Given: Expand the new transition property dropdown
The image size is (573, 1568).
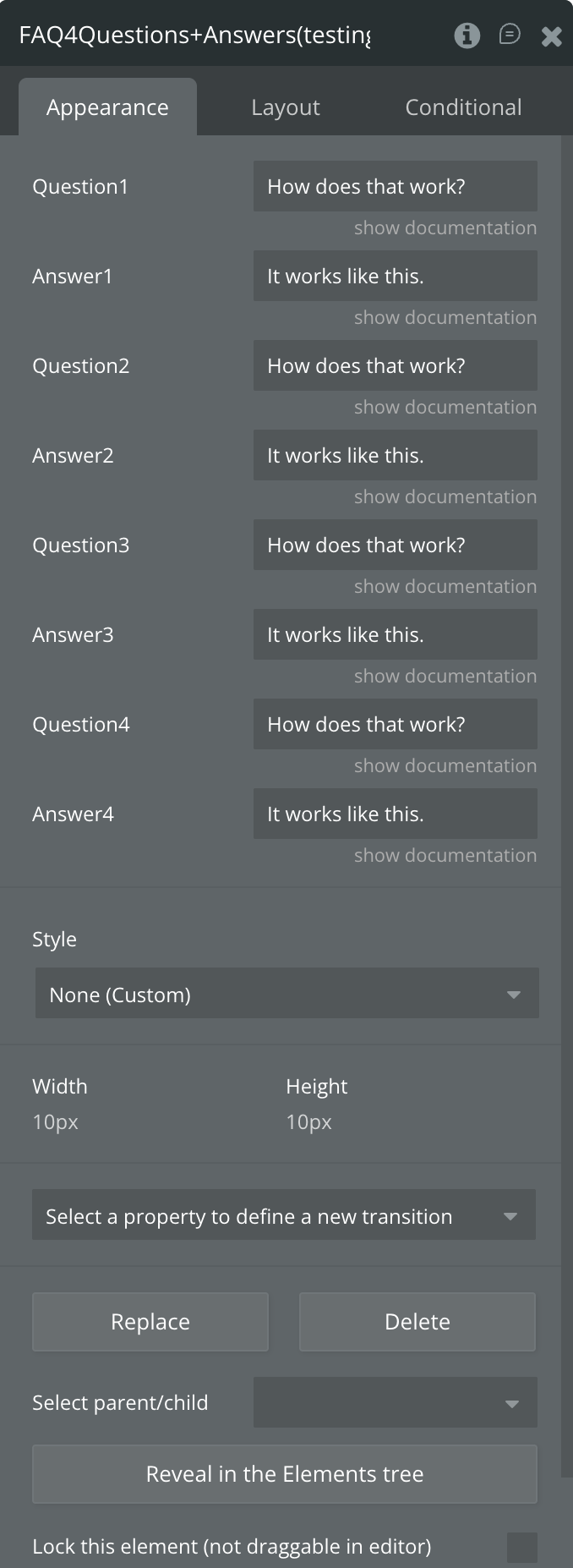Looking at the screenshot, I should [x=283, y=1215].
